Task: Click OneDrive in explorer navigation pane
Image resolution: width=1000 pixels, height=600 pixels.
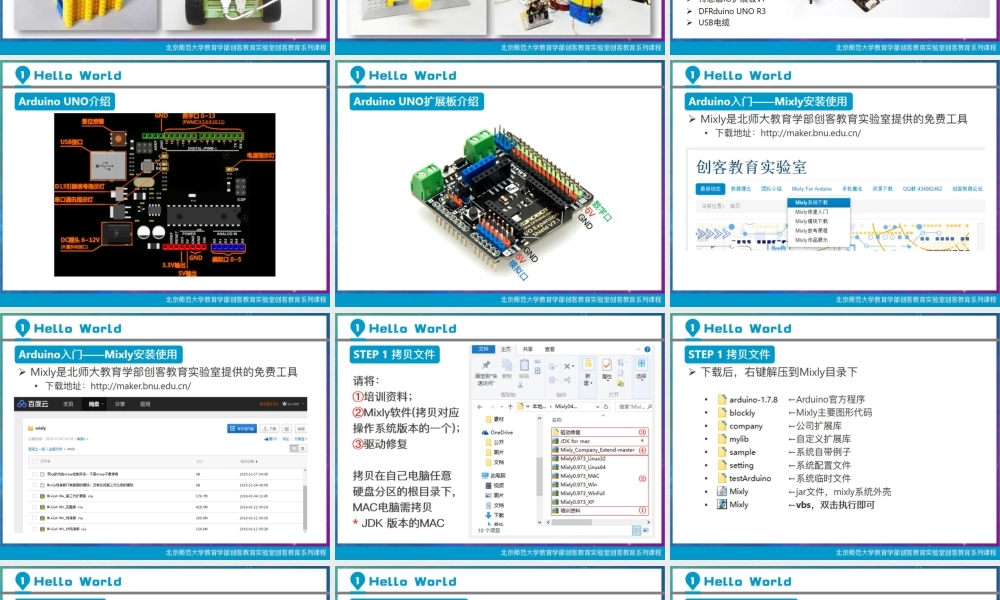Action: coord(497,432)
